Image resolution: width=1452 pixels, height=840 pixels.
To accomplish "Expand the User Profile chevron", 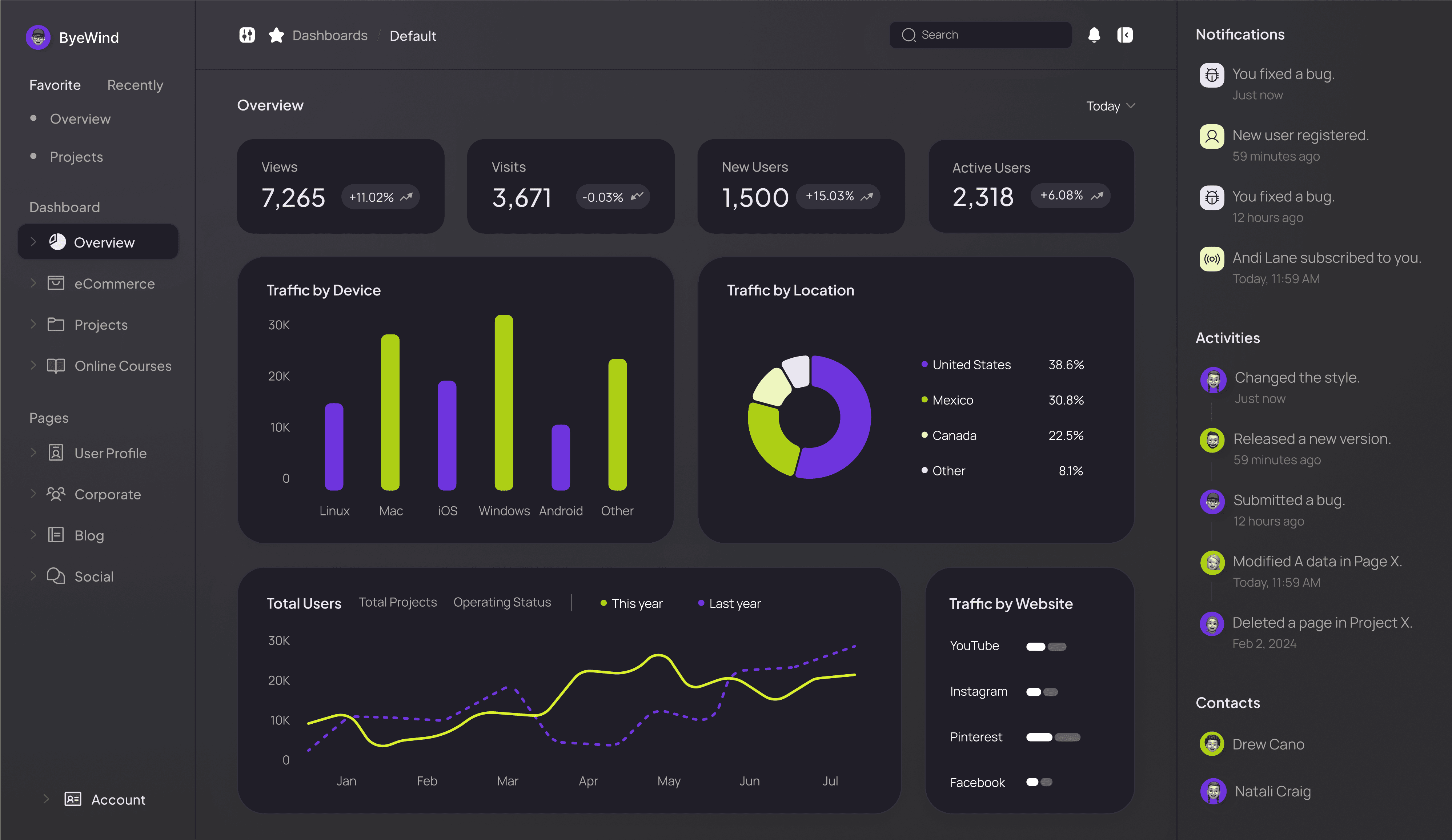I will pyautogui.click(x=33, y=453).
